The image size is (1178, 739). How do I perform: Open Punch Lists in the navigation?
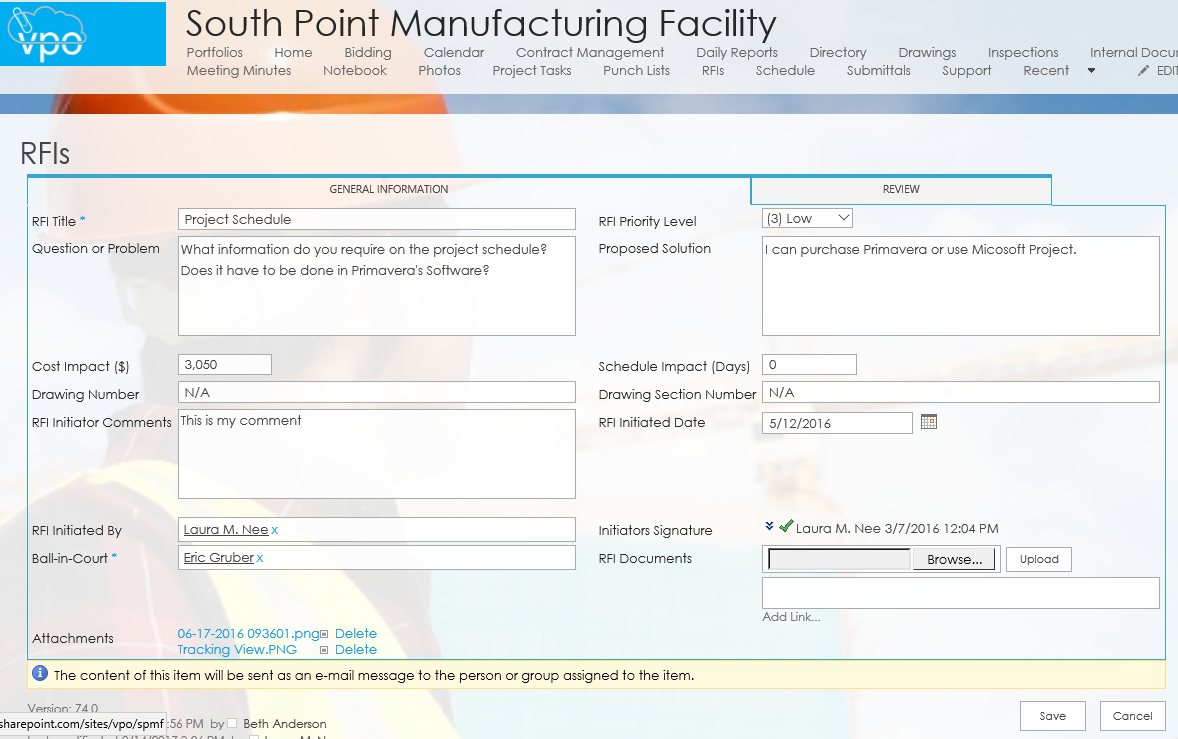(636, 71)
